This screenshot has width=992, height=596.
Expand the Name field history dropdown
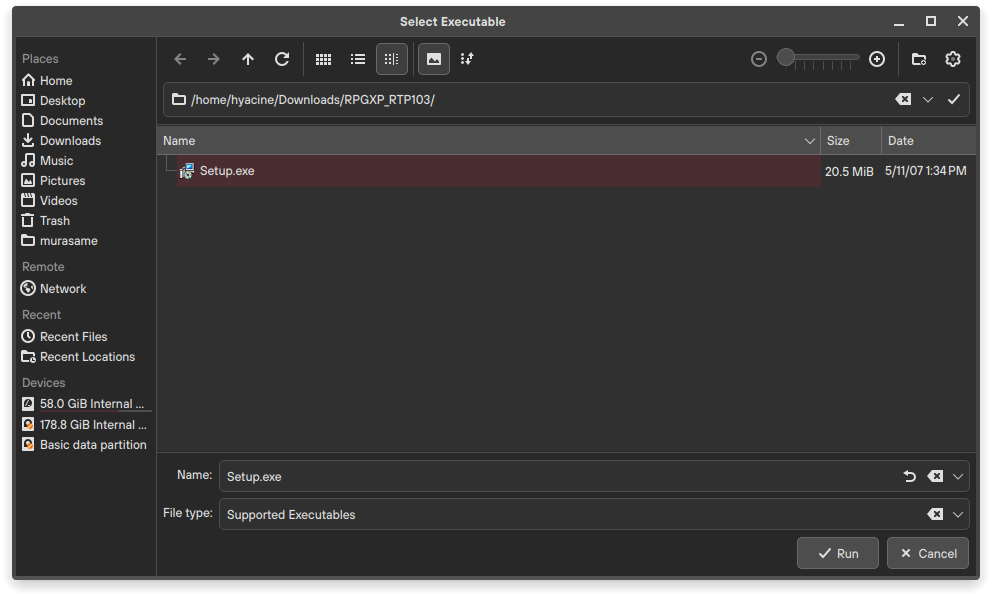[958, 477]
